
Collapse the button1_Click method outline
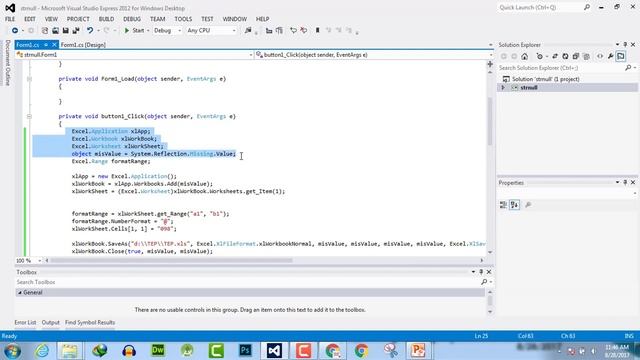[x=29, y=116]
